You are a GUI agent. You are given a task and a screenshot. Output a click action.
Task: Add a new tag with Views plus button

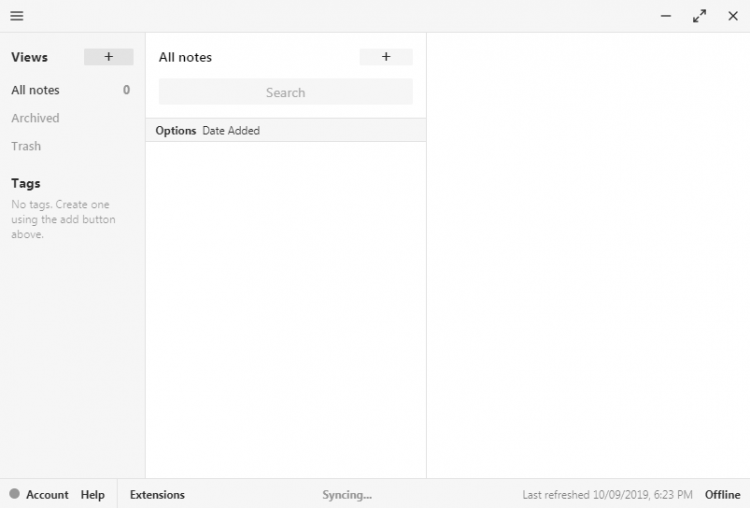[108, 57]
